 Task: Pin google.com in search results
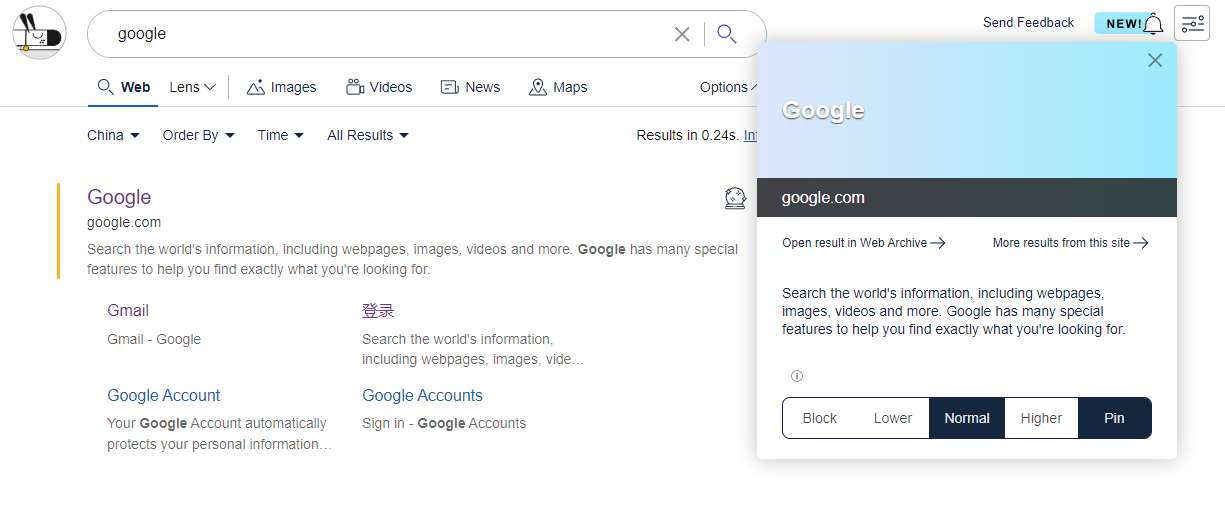pos(1114,418)
